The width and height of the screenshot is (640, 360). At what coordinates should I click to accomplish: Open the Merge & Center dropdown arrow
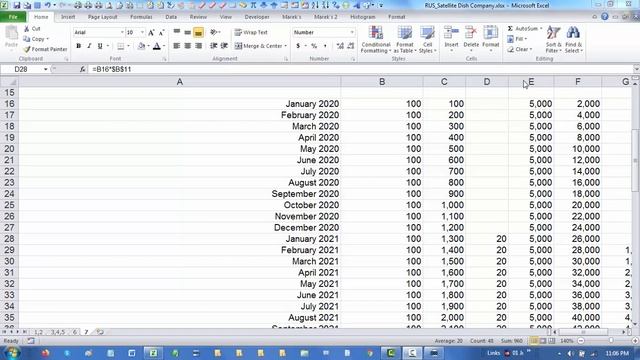tap(286, 46)
